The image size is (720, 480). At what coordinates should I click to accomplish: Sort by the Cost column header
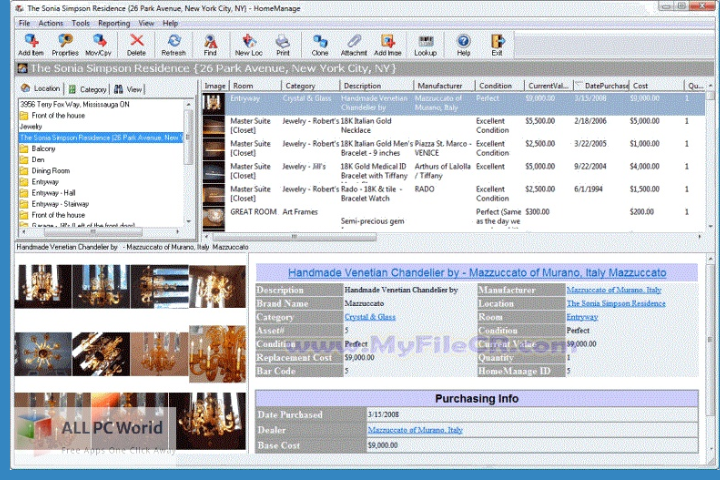coord(656,85)
